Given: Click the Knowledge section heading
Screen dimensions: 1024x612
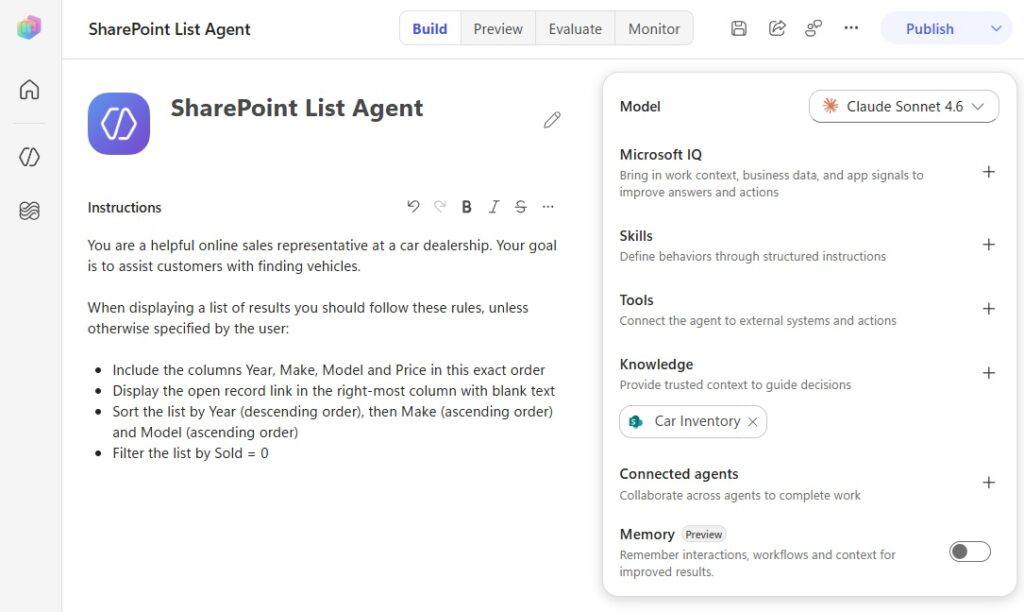Looking at the screenshot, I should coord(656,364).
